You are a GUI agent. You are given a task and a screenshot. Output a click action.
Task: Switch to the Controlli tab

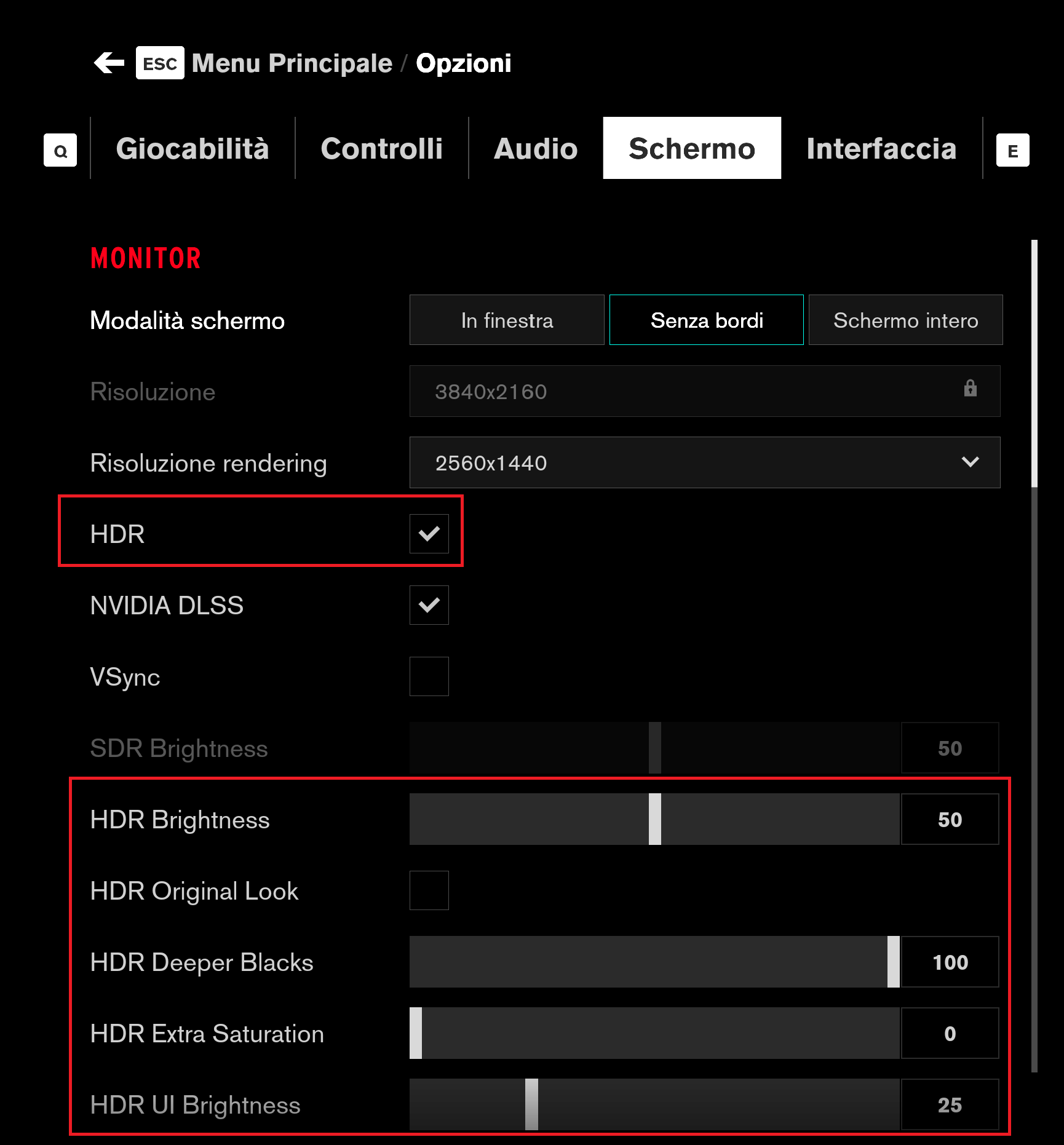(x=381, y=148)
